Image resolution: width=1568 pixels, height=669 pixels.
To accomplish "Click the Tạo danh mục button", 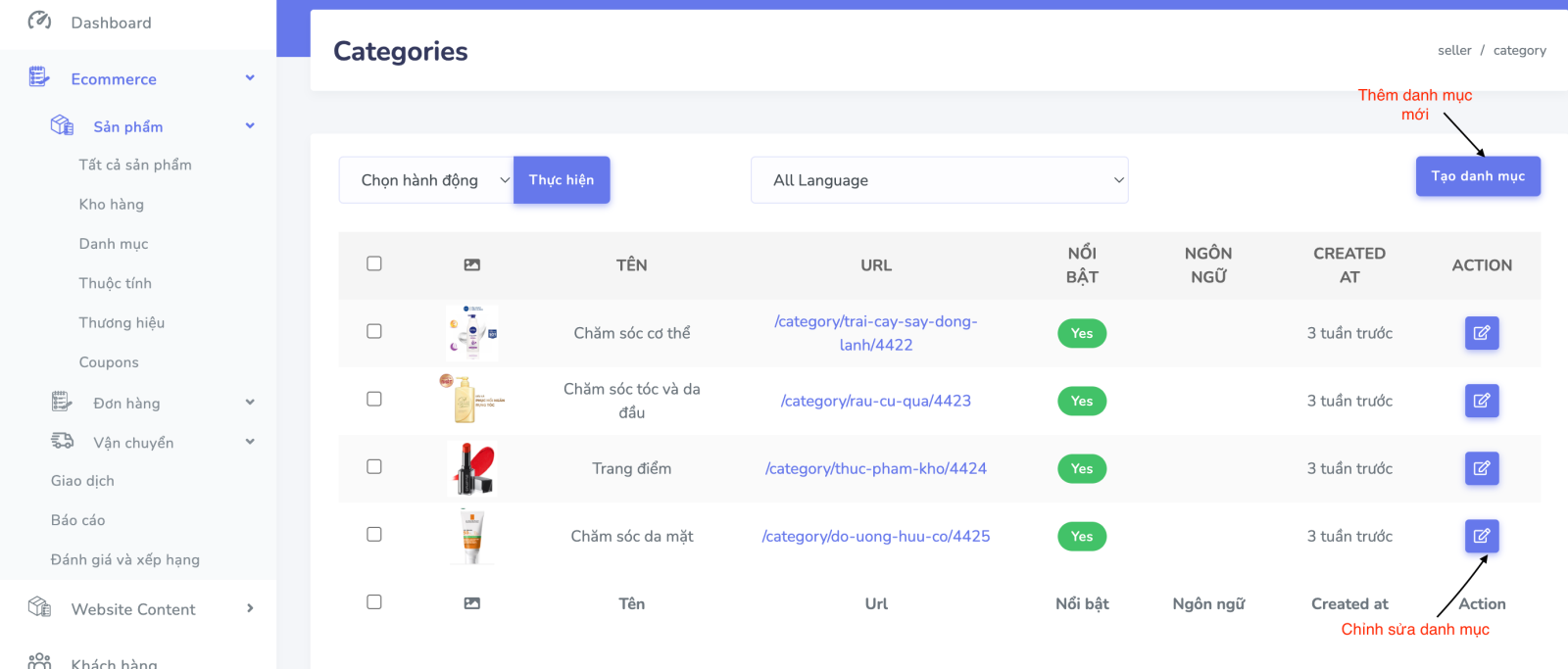I will [x=1477, y=176].
